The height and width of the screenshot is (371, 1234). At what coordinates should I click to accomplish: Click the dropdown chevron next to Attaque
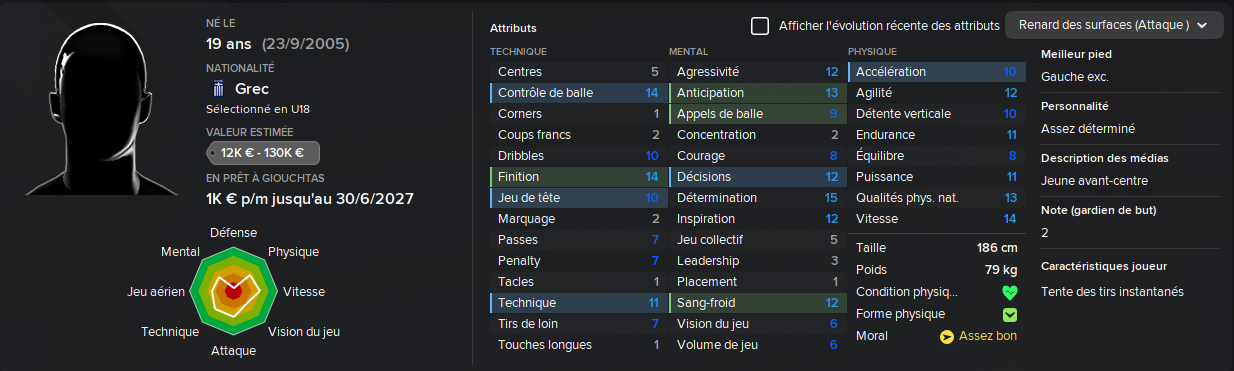point(1201,25)
